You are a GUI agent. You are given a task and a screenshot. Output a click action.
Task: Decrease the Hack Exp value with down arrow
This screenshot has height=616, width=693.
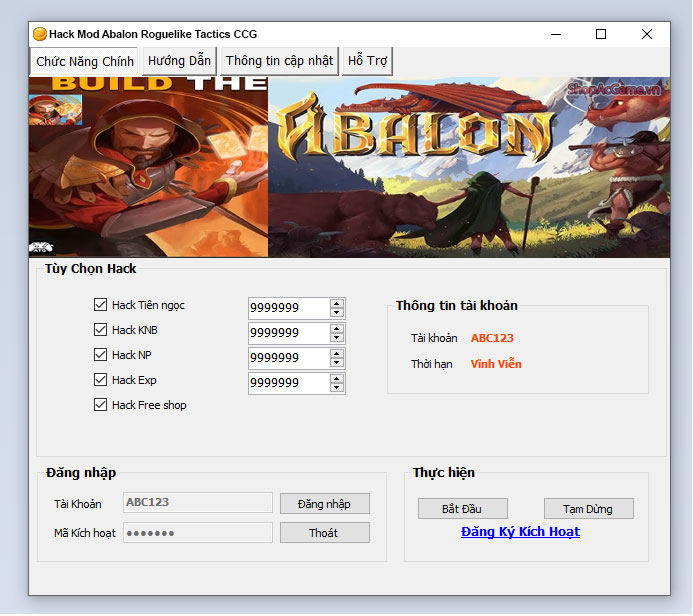pyautogui.click(x=337, y=388)
